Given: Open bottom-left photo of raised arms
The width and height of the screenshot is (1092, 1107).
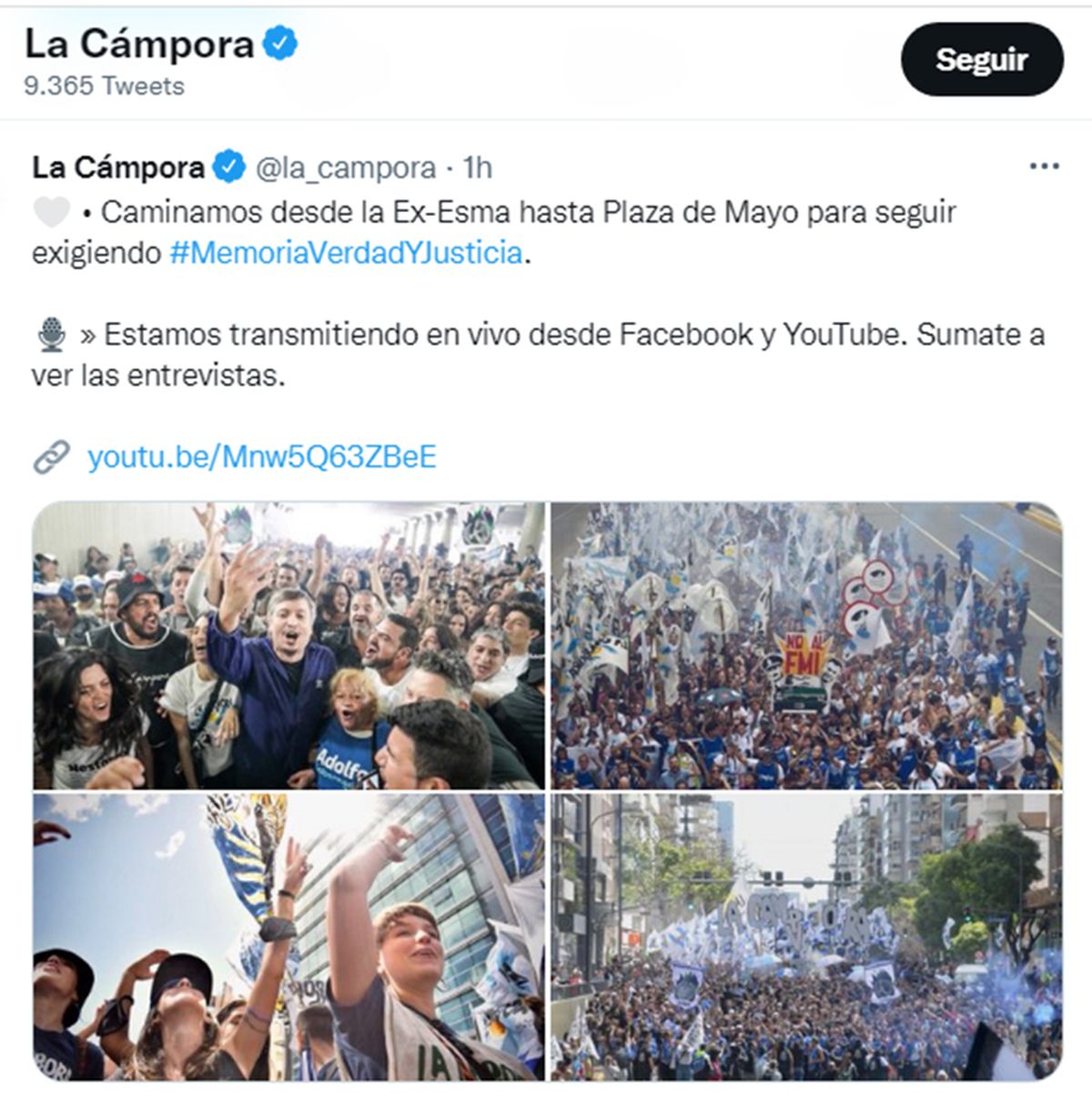Looking at the screenshot, I should [x=289, y=937].
